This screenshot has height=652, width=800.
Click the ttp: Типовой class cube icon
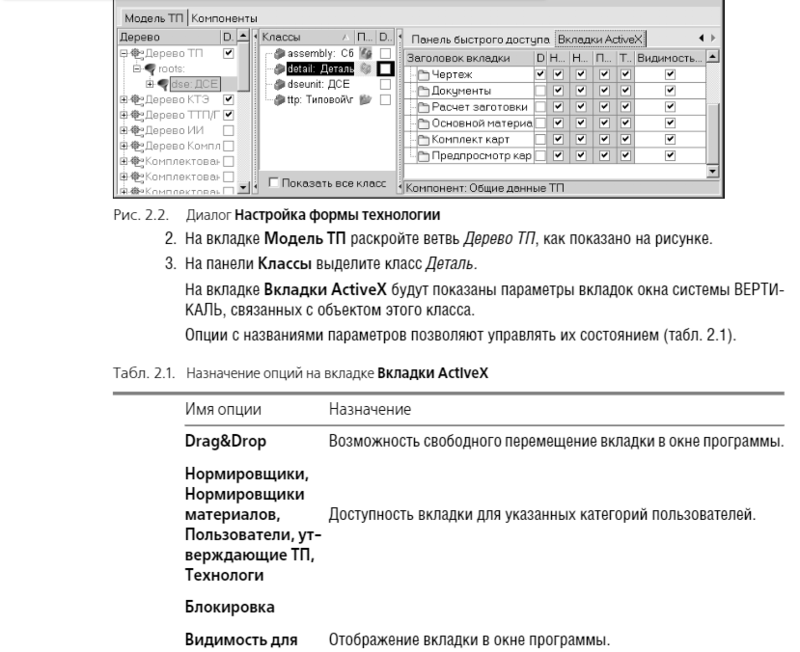click(279, 100)
